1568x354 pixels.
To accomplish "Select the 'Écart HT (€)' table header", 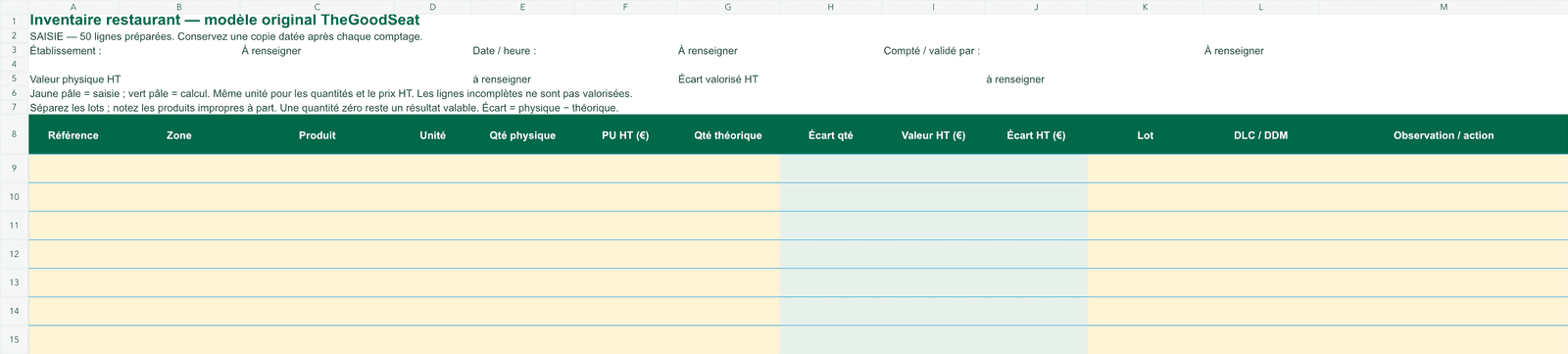I will click(x=1037, y=135).
